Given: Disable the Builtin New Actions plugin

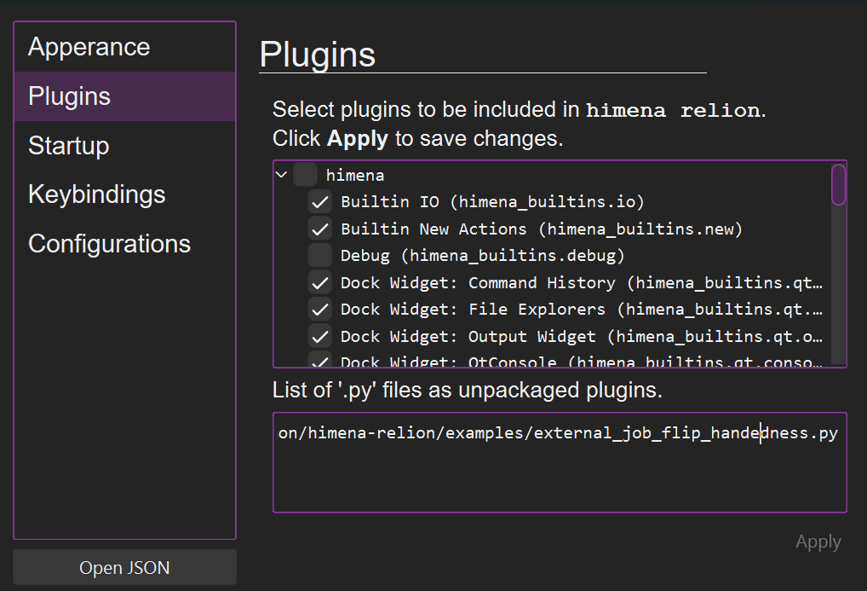Looking at the screenshot, I should [320, 229].
